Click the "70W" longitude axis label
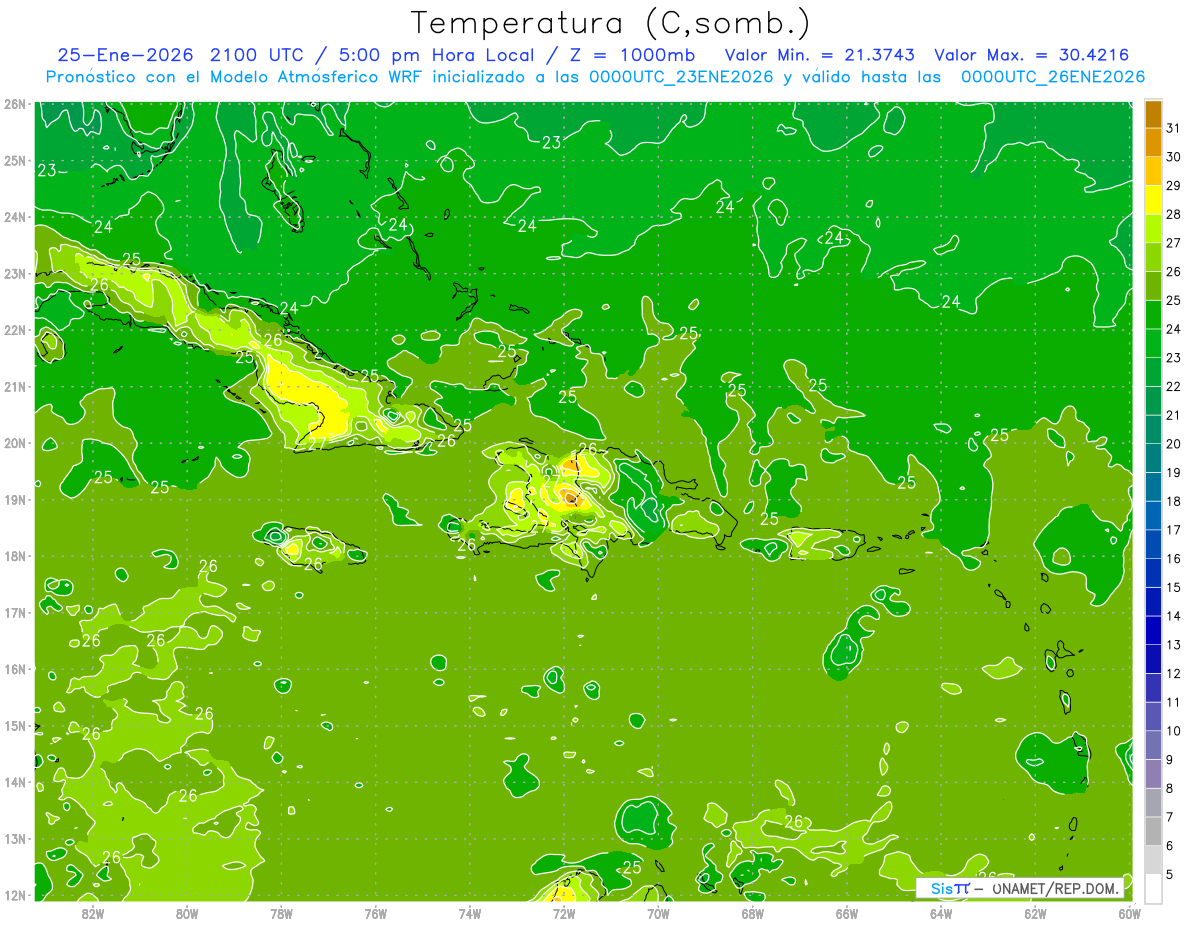 point(658,912)
